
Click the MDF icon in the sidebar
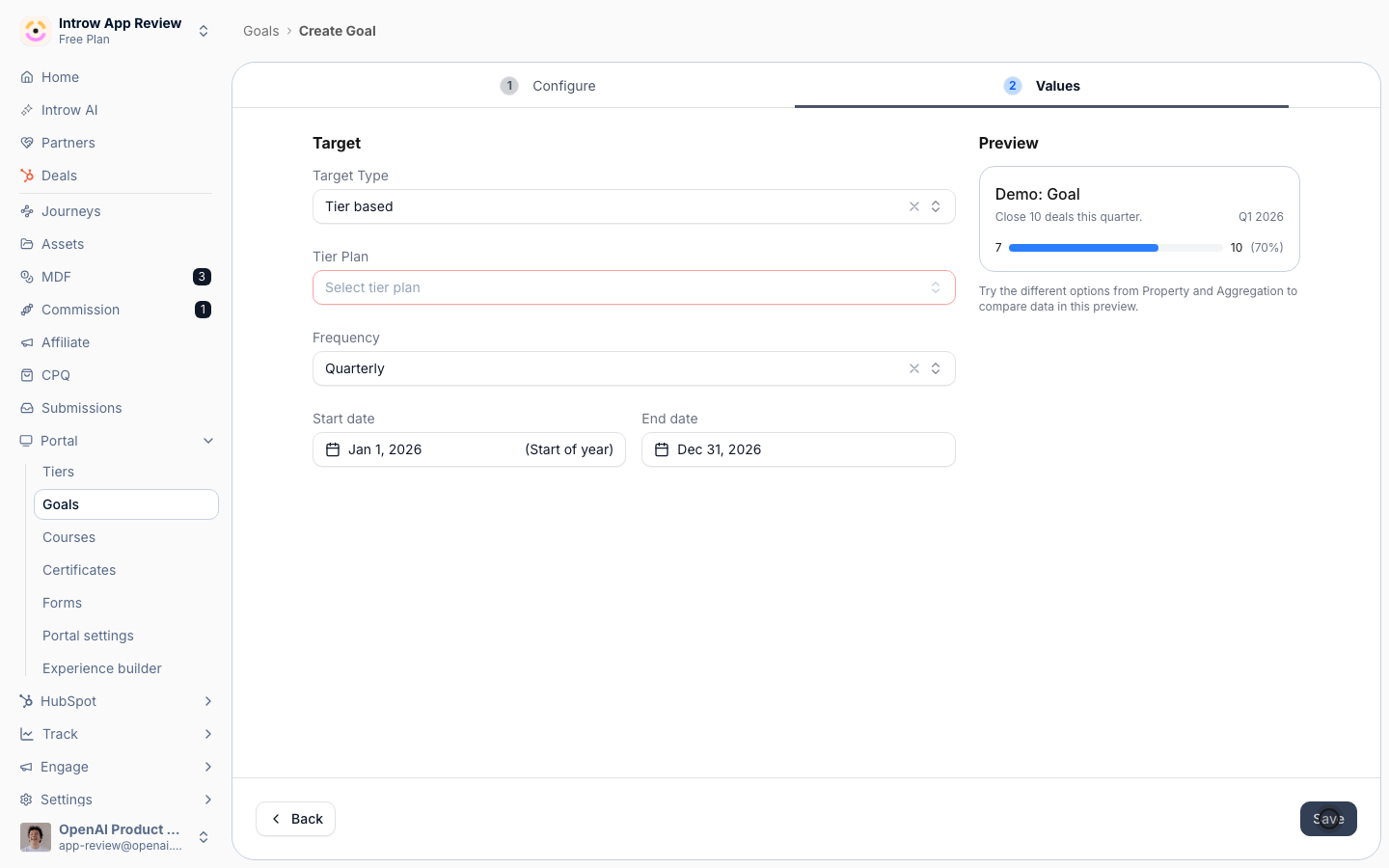[x=27, y=277]
